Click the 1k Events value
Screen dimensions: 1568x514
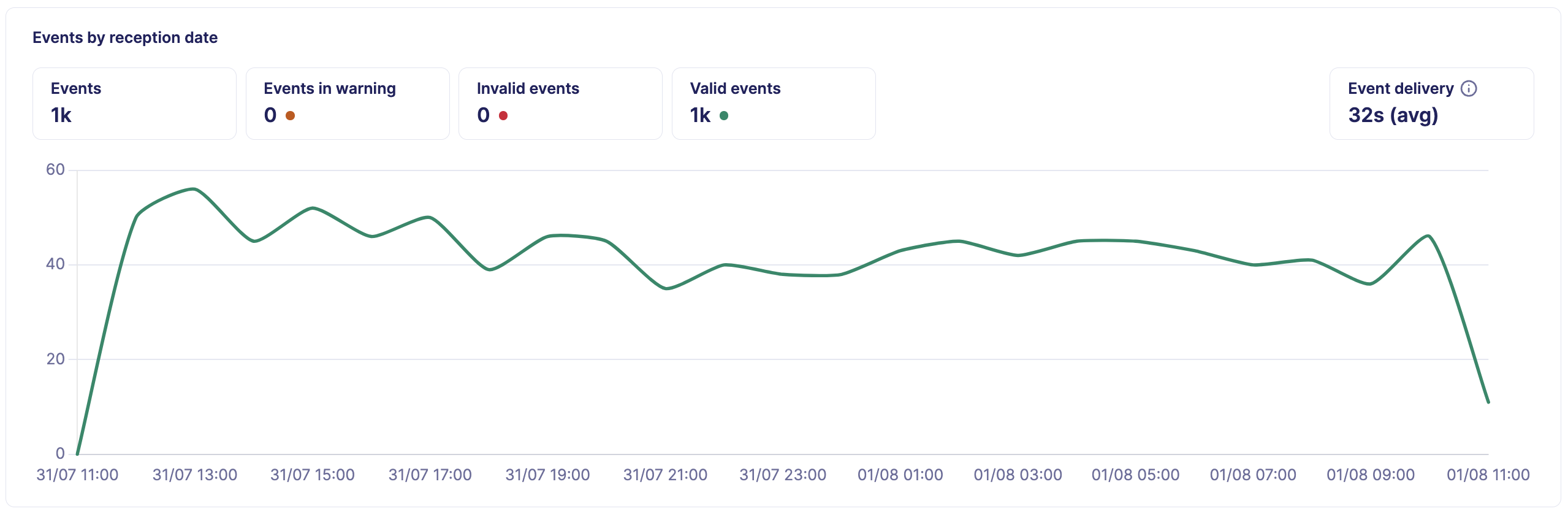click(62, 115)
